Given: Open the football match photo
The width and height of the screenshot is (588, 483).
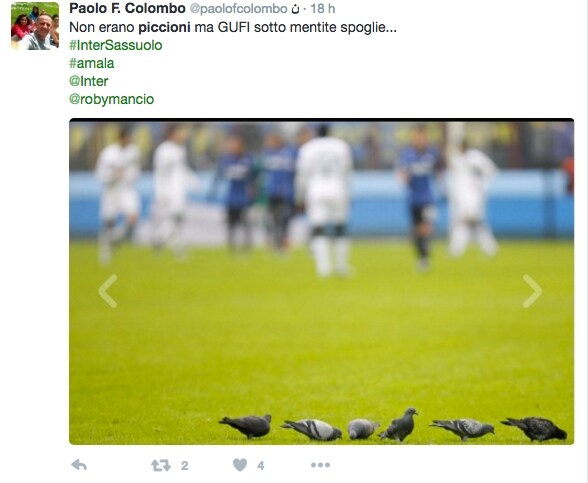Looking at the screenshot, I should point(321,281).
